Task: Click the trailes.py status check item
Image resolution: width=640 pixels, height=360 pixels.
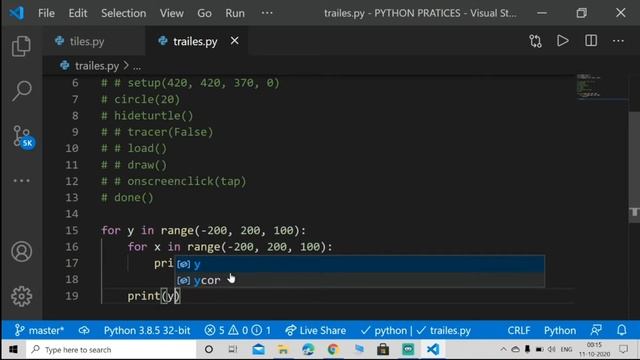Action: click(x=443, y=330)
